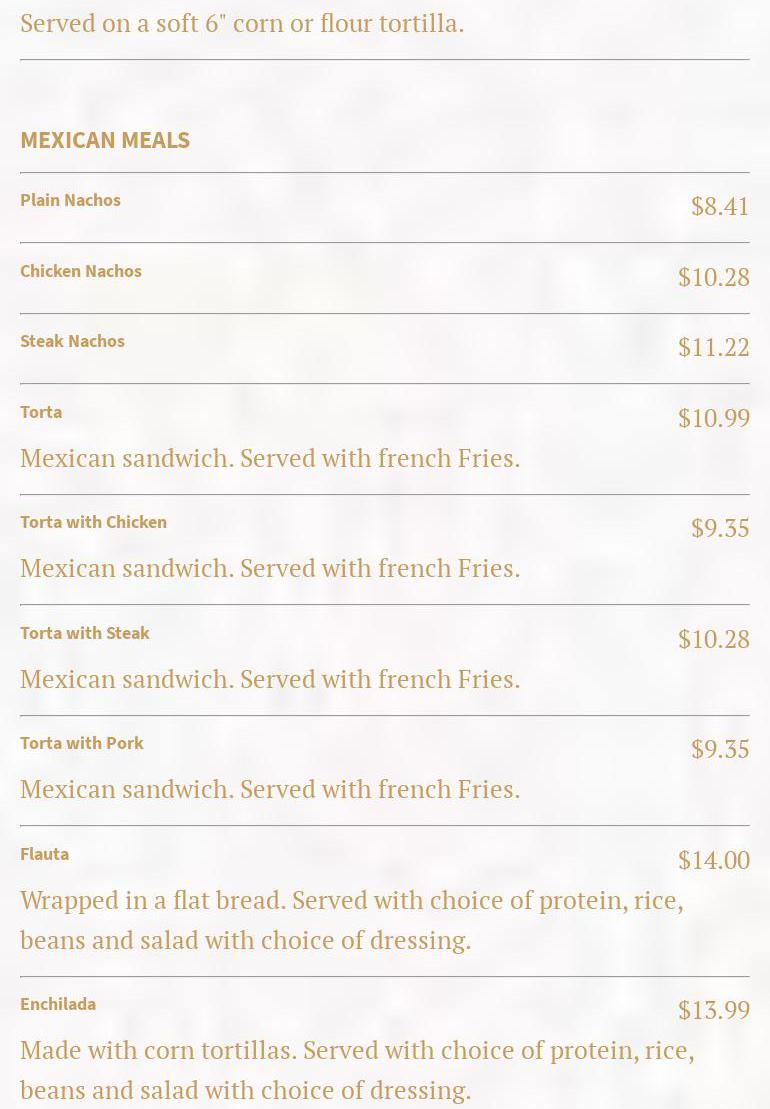Click the $14.00 Flauta price

coord(713,860)
